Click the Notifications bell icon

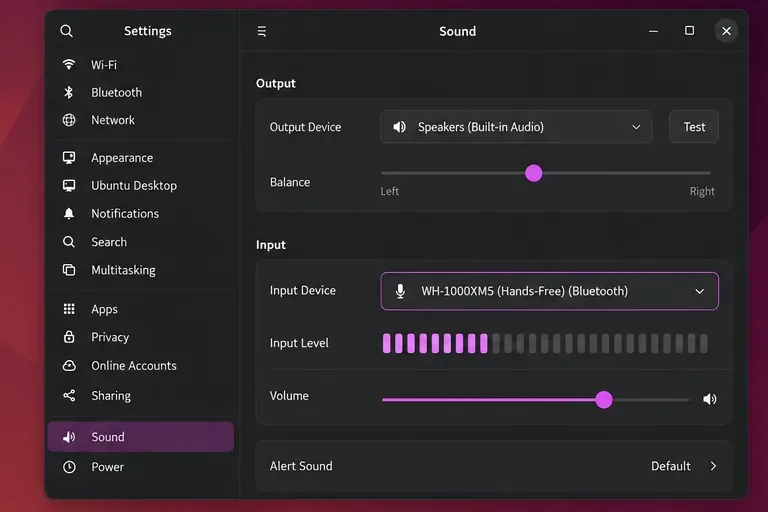point(69,214)
